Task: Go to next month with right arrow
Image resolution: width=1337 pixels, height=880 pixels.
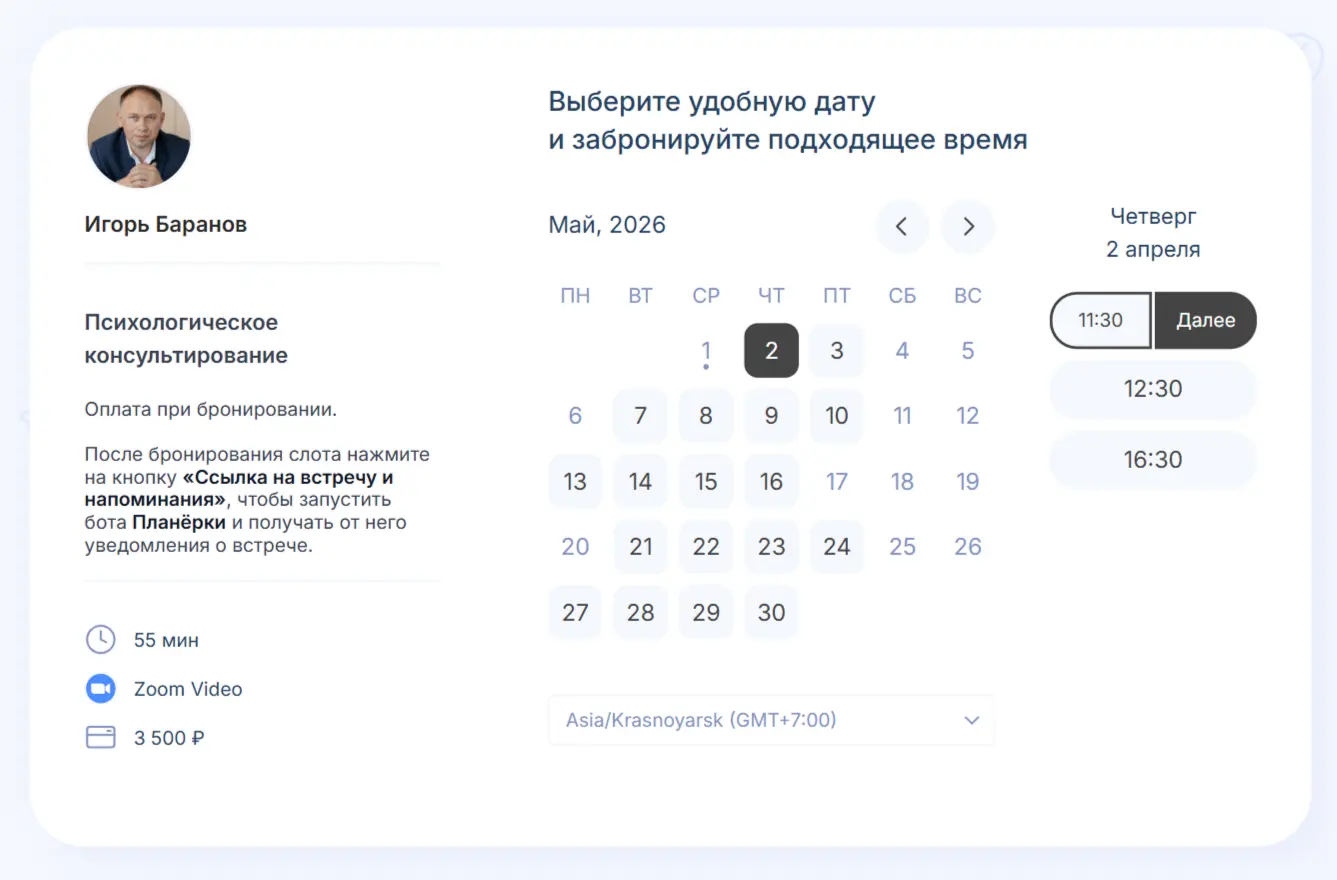Action: pyautogui.click(x=968, y=226)
